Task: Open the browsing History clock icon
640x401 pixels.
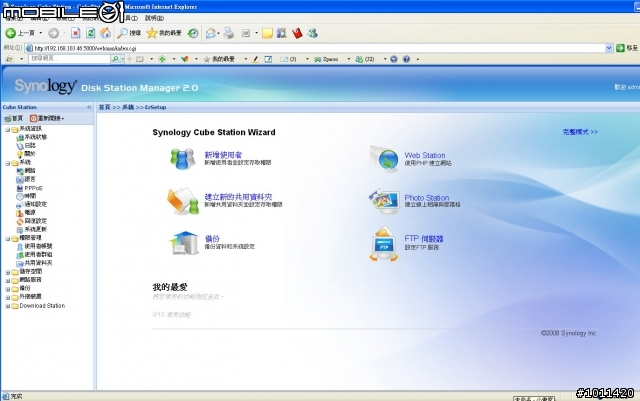Action: coord(193,33)
